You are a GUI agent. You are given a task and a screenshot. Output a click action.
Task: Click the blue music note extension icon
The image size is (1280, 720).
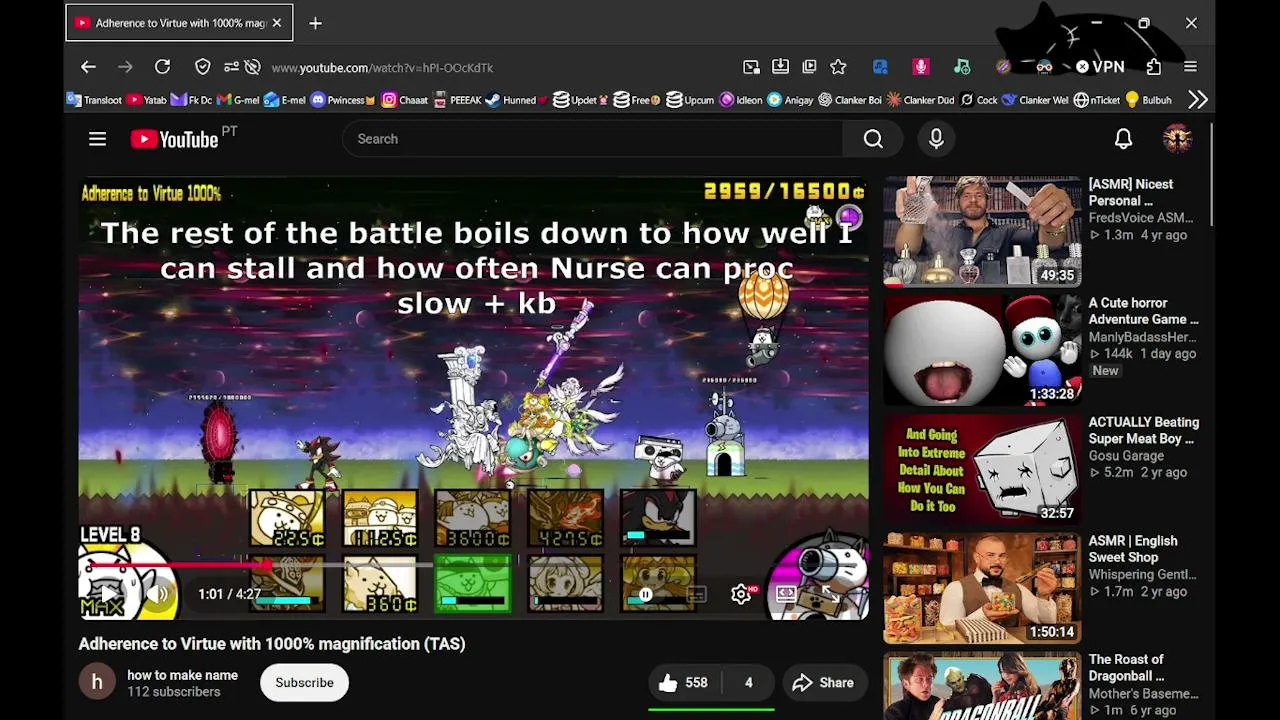tap(880, 67)
